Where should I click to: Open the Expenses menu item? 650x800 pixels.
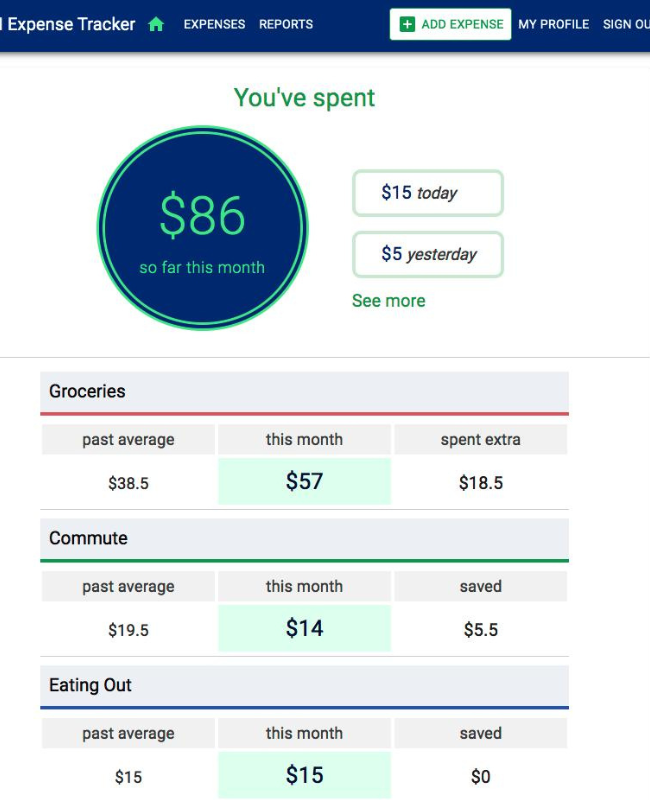pyautogui.click(x=214, y=24)
